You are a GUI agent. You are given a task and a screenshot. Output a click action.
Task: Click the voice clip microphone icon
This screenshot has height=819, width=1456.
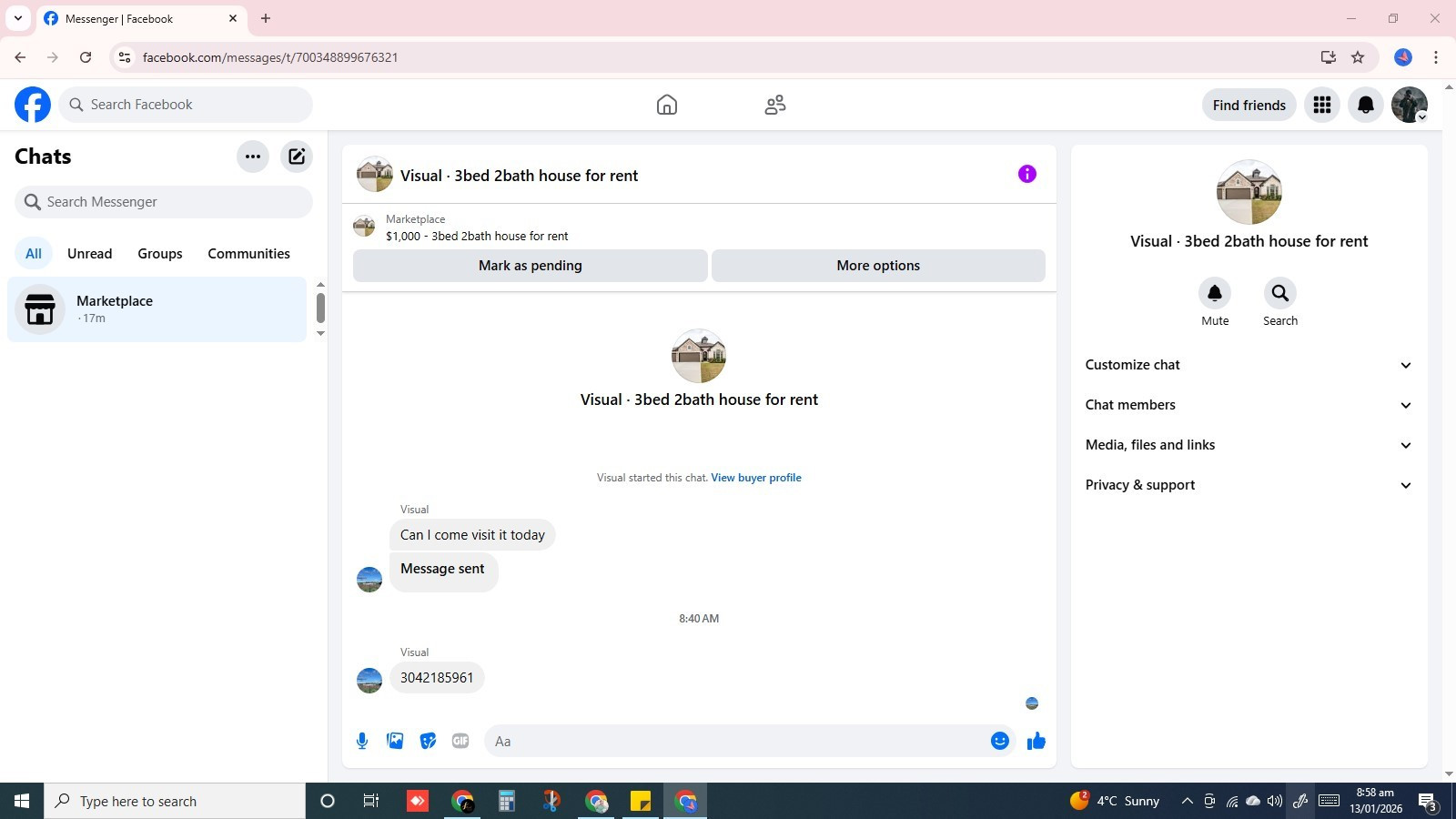click(x=362, y=741)
